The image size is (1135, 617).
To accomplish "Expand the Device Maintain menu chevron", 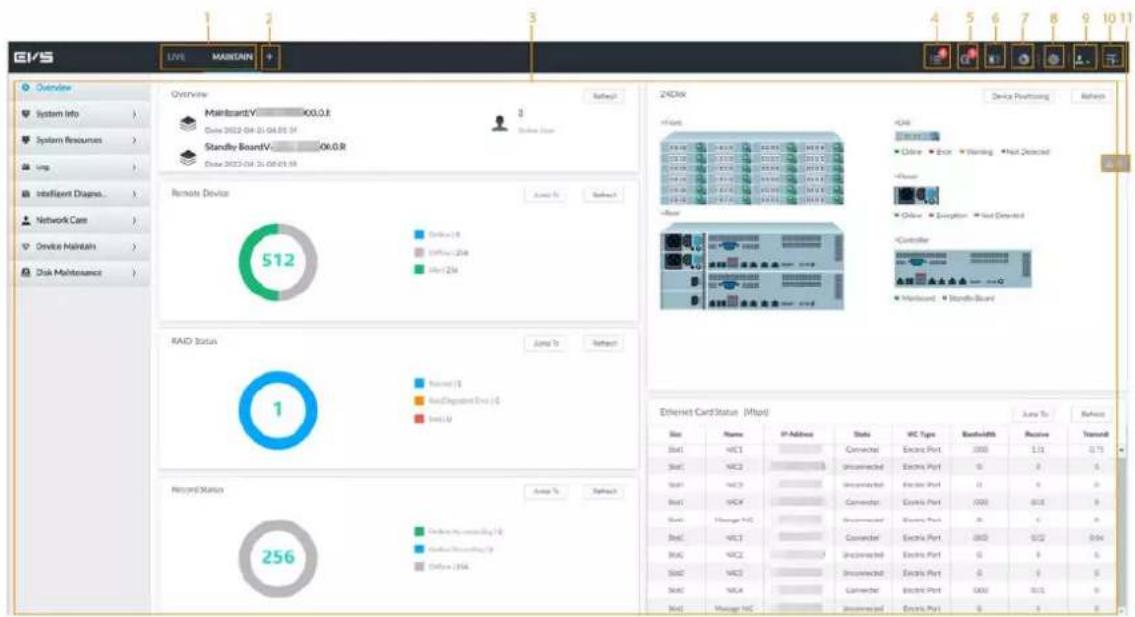I will pos(135,246).
